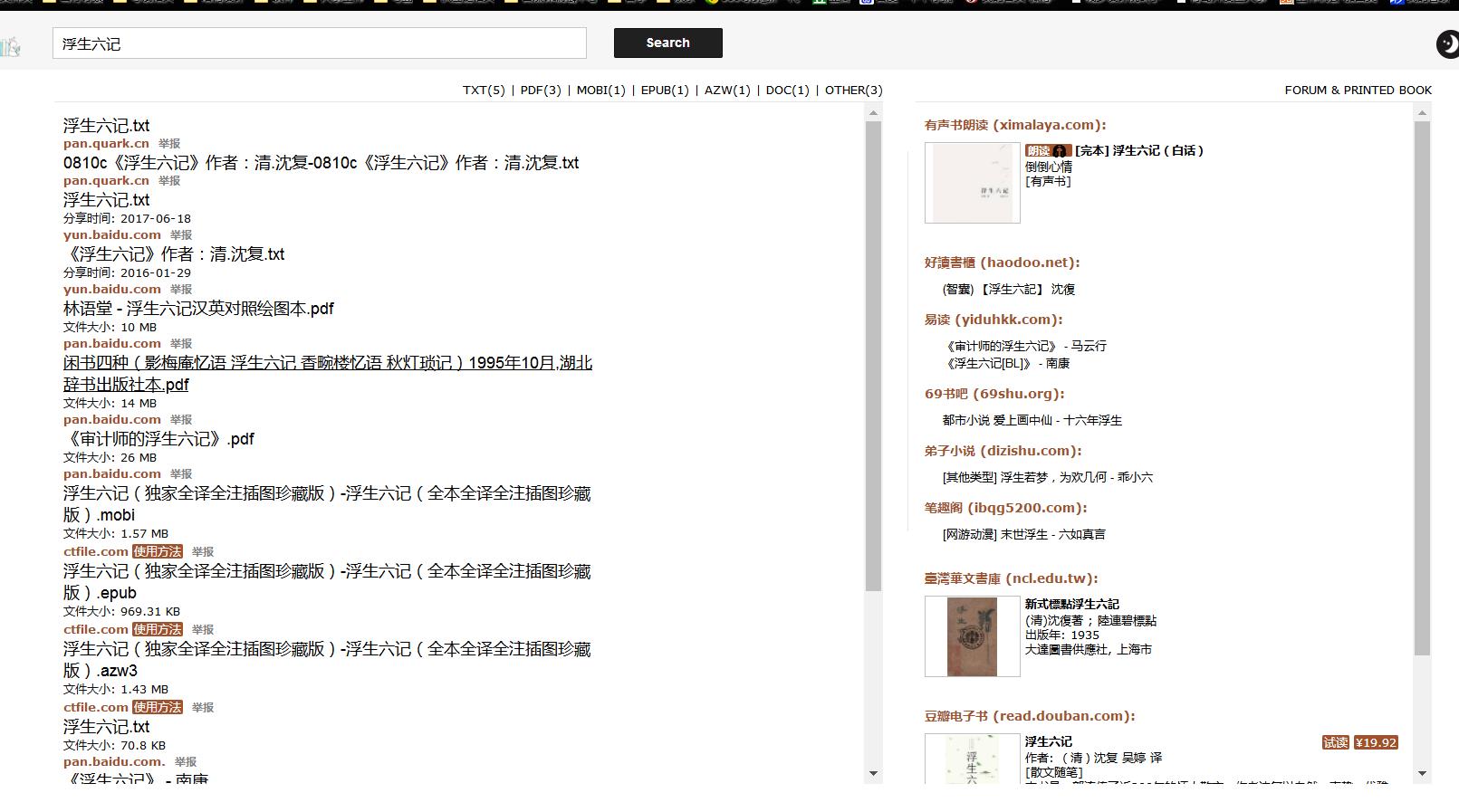Viewport: 1459px width, 812px height.
Task: Report the first 浮生六记.txt result via 举报
Action: click(169, 144)
